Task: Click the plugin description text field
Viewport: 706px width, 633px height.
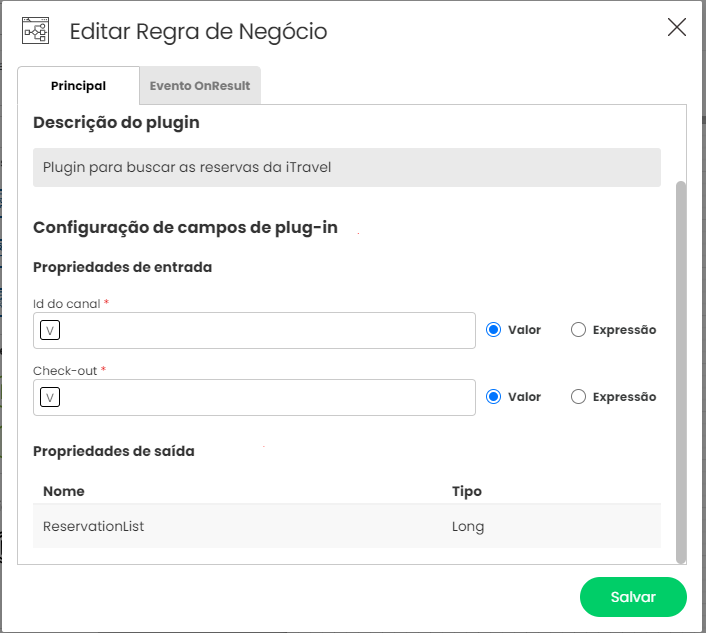Action: pos(347,167)
